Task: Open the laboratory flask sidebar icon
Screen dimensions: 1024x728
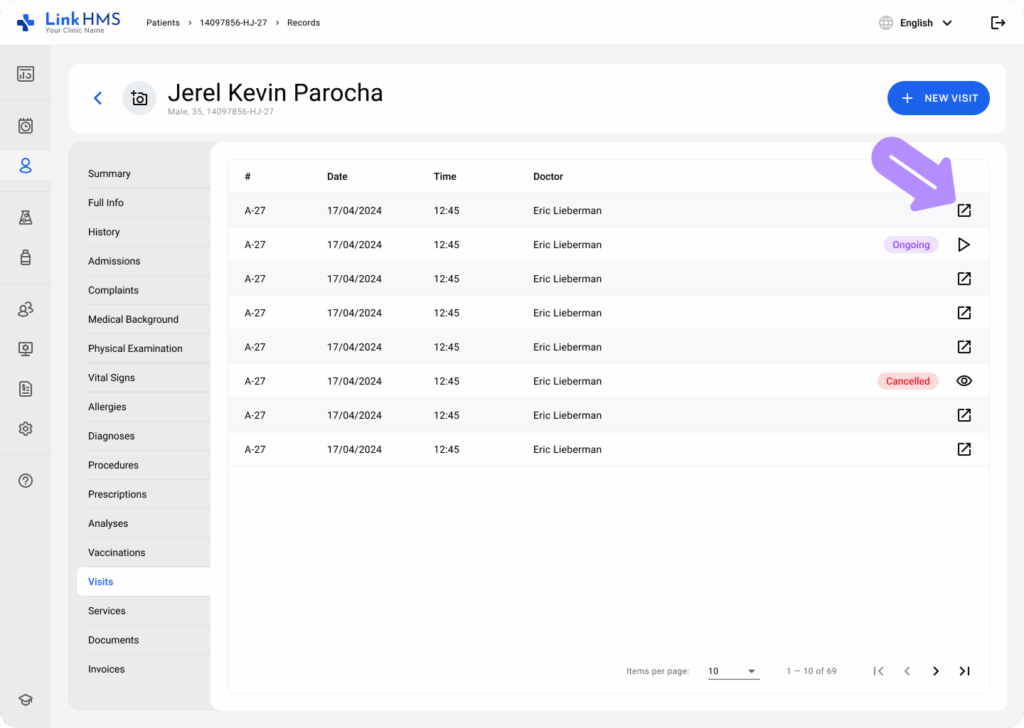Action: (26, 218)
